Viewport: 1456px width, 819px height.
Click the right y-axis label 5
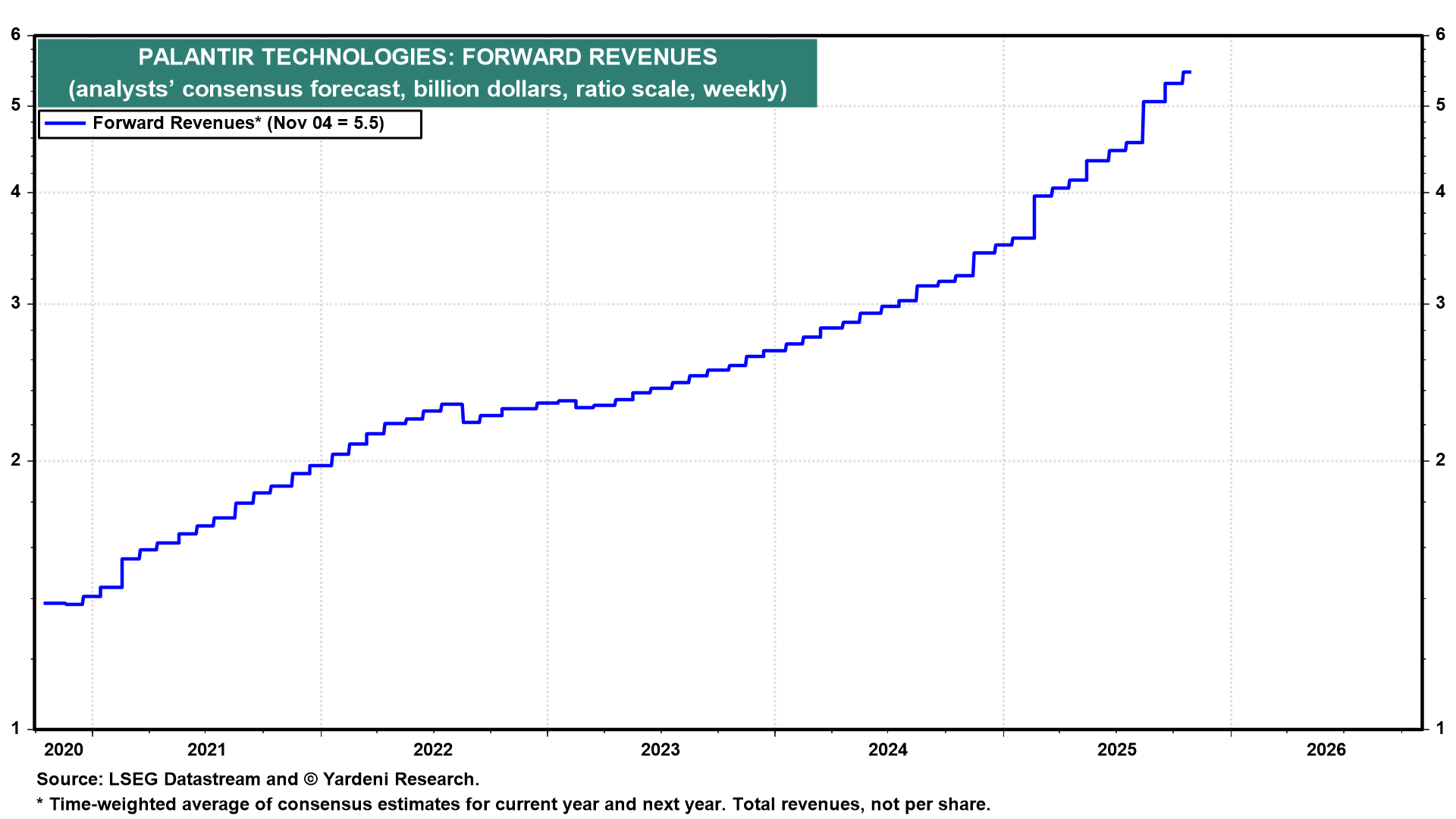pos(1440,105)
